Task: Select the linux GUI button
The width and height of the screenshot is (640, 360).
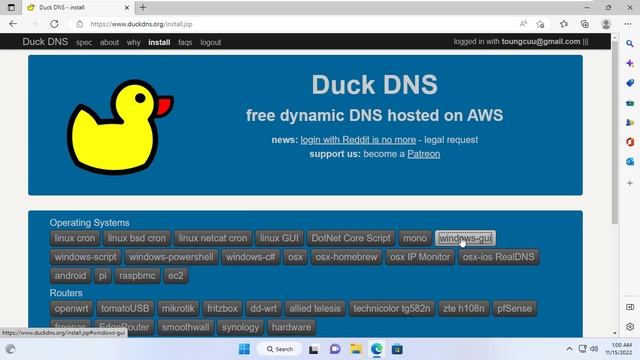Action: [279, 238]
